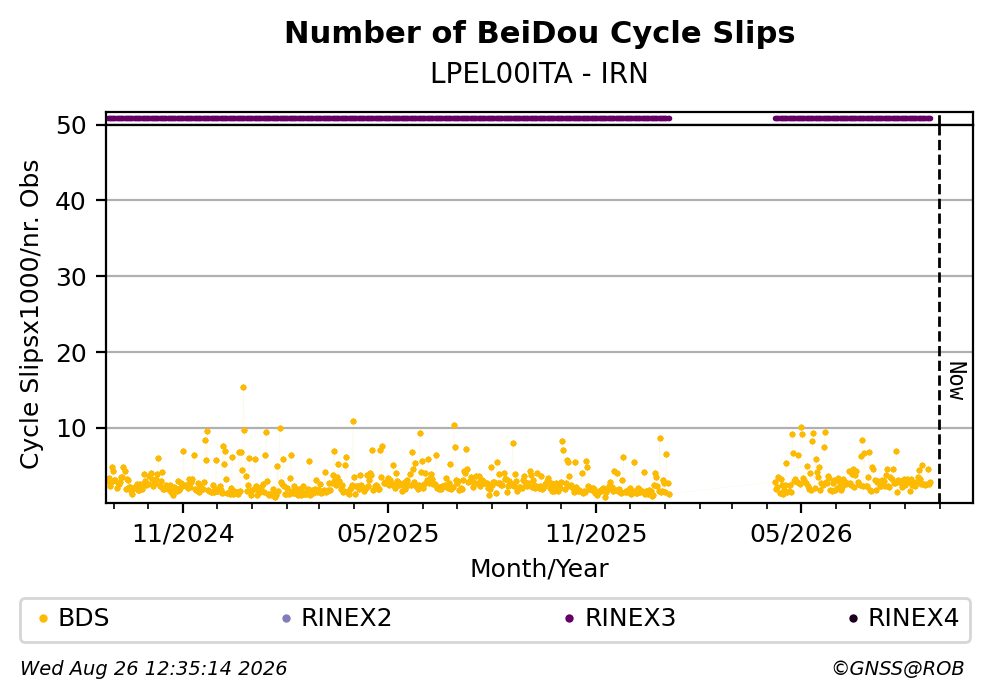Click the RINEX2 legend dot
This screenshot has height=699, width=993.
click(286, 619)
